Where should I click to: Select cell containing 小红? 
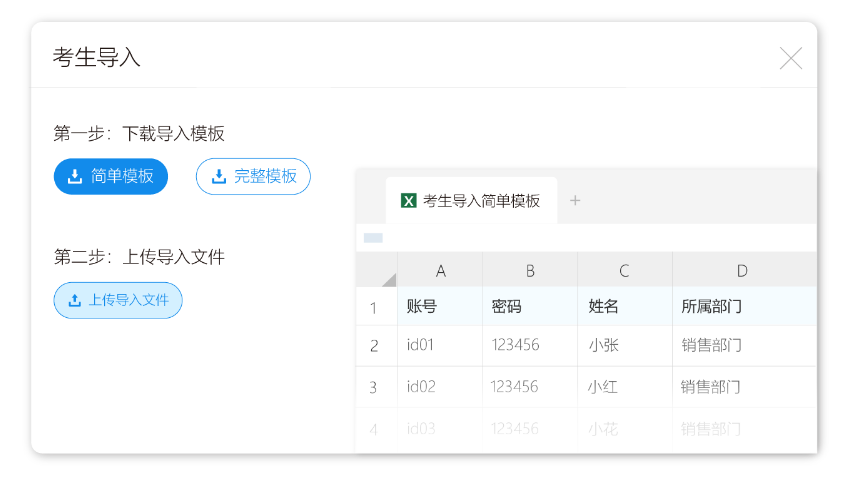click(x=624, y=386)
